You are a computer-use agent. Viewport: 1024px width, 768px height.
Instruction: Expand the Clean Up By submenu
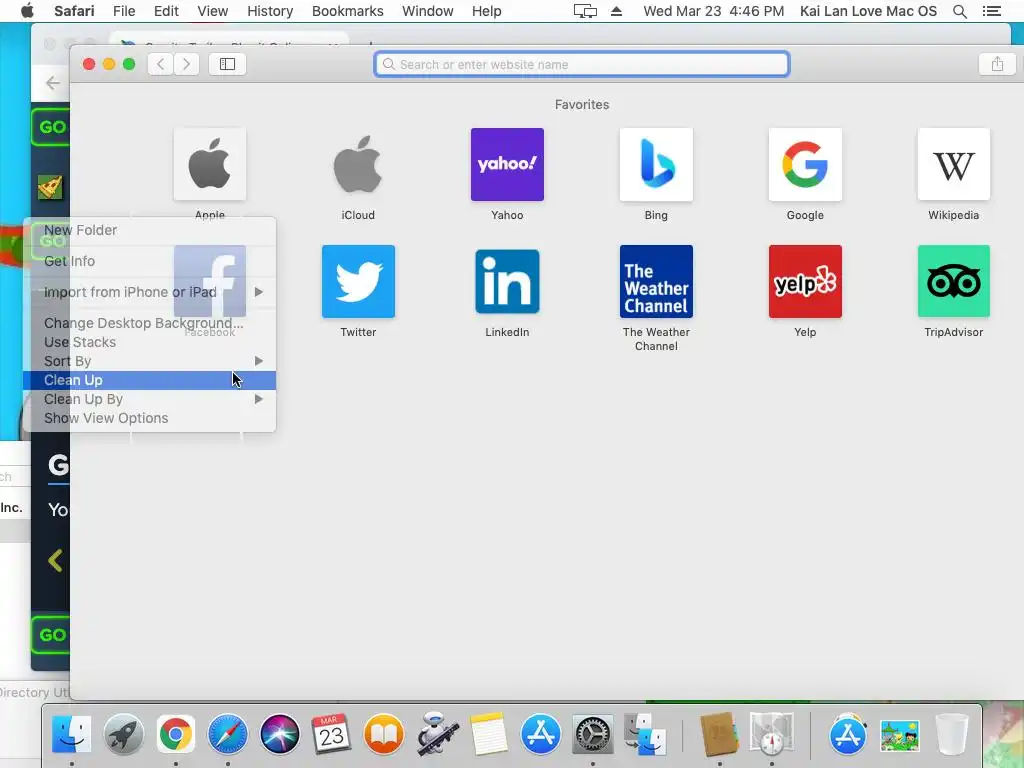150,399
